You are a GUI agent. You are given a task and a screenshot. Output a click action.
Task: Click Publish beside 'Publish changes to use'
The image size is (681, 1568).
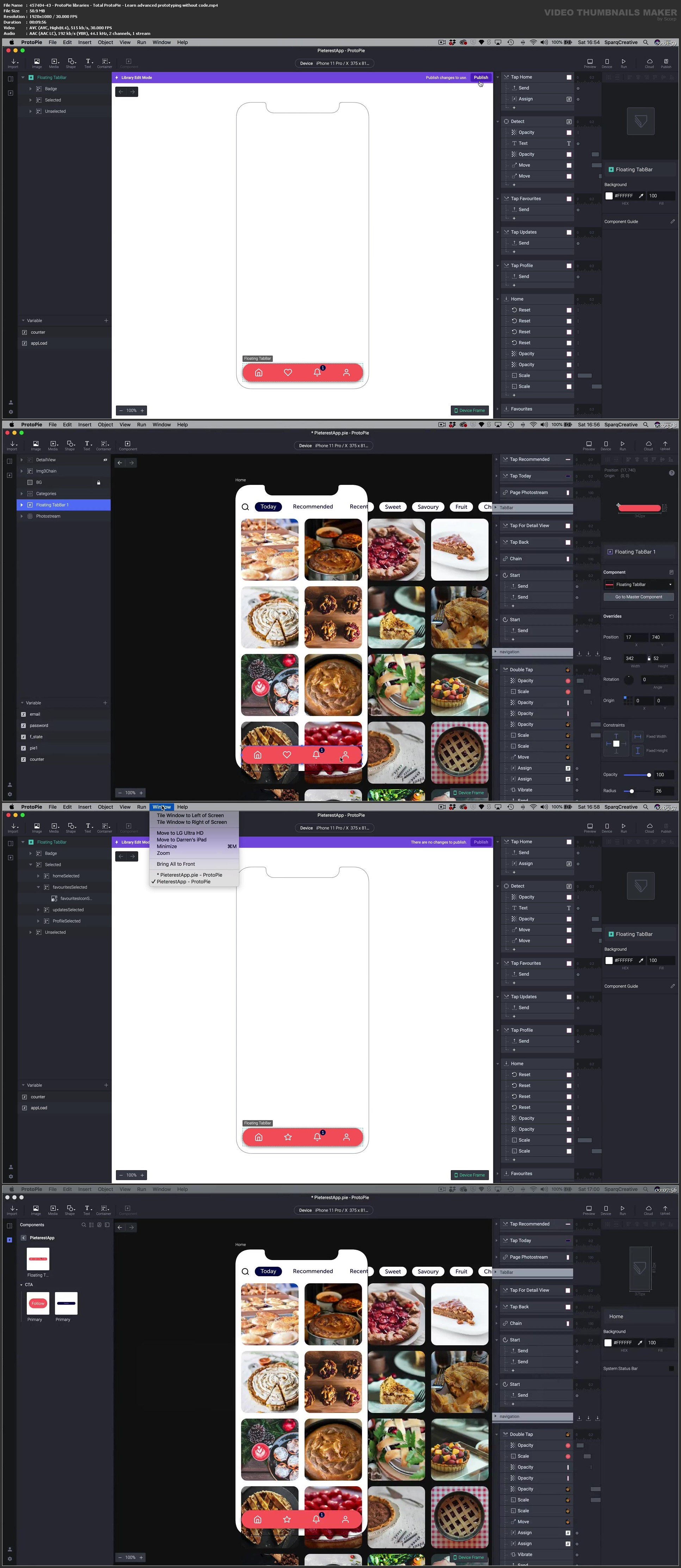coord(480,78)
